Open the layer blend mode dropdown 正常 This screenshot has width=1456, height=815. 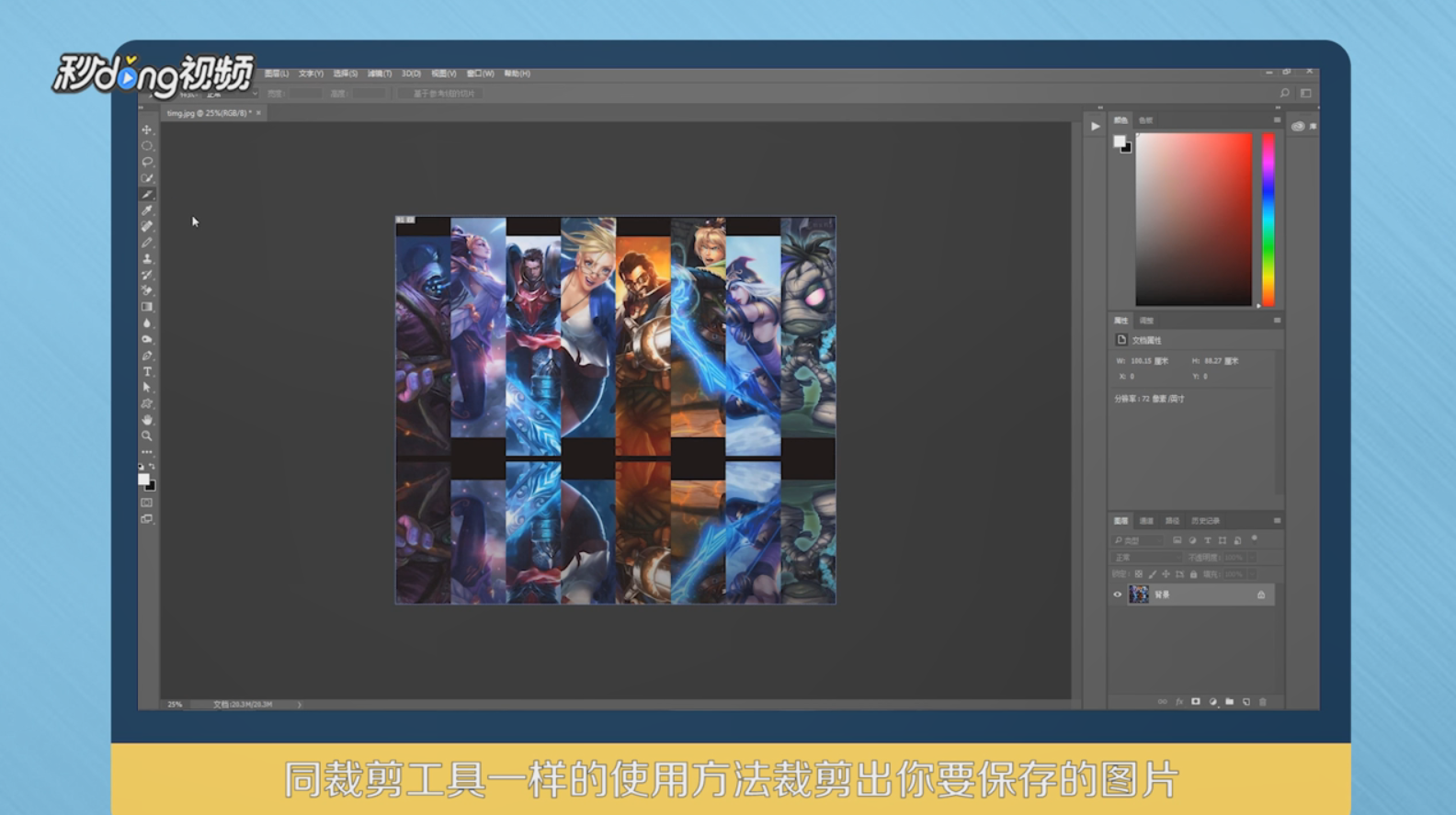(1147, 558)
